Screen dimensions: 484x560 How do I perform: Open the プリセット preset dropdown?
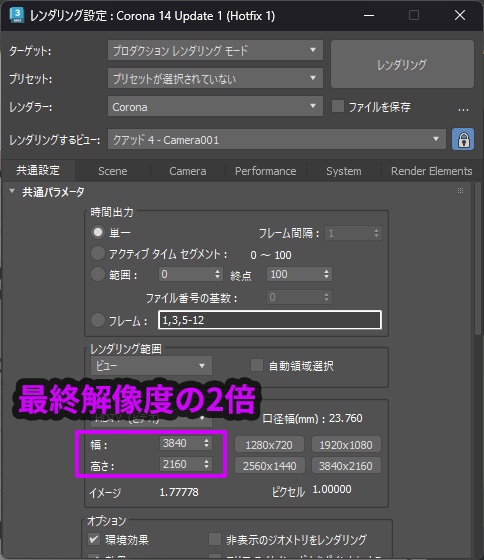[215, 78]
